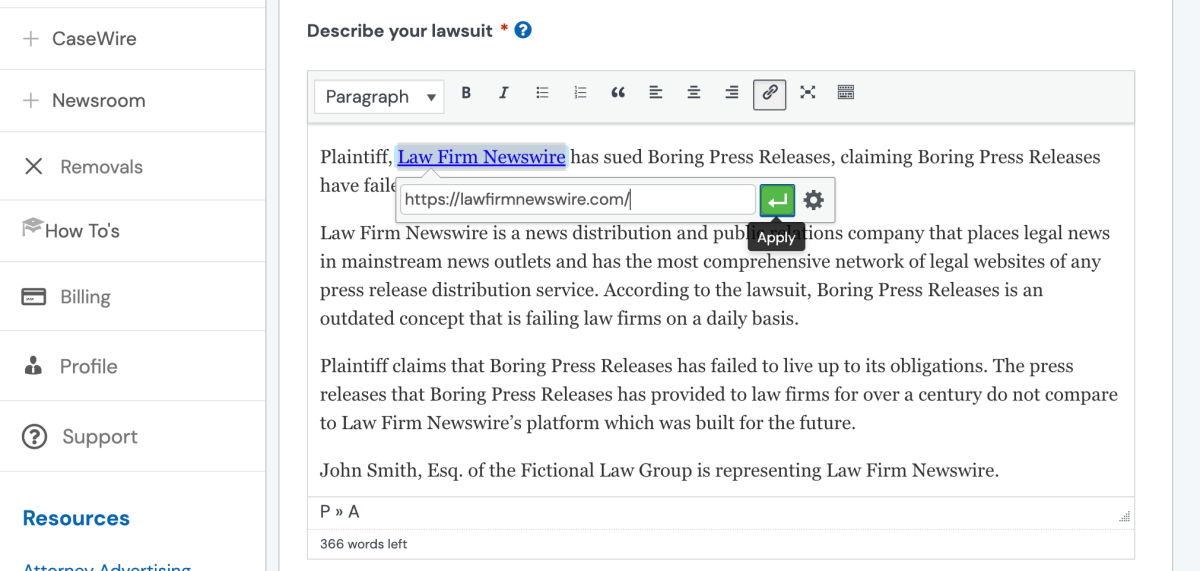Expand the CaseWire sidebar section
This screenshot has width=1200, height=571.
80,39
